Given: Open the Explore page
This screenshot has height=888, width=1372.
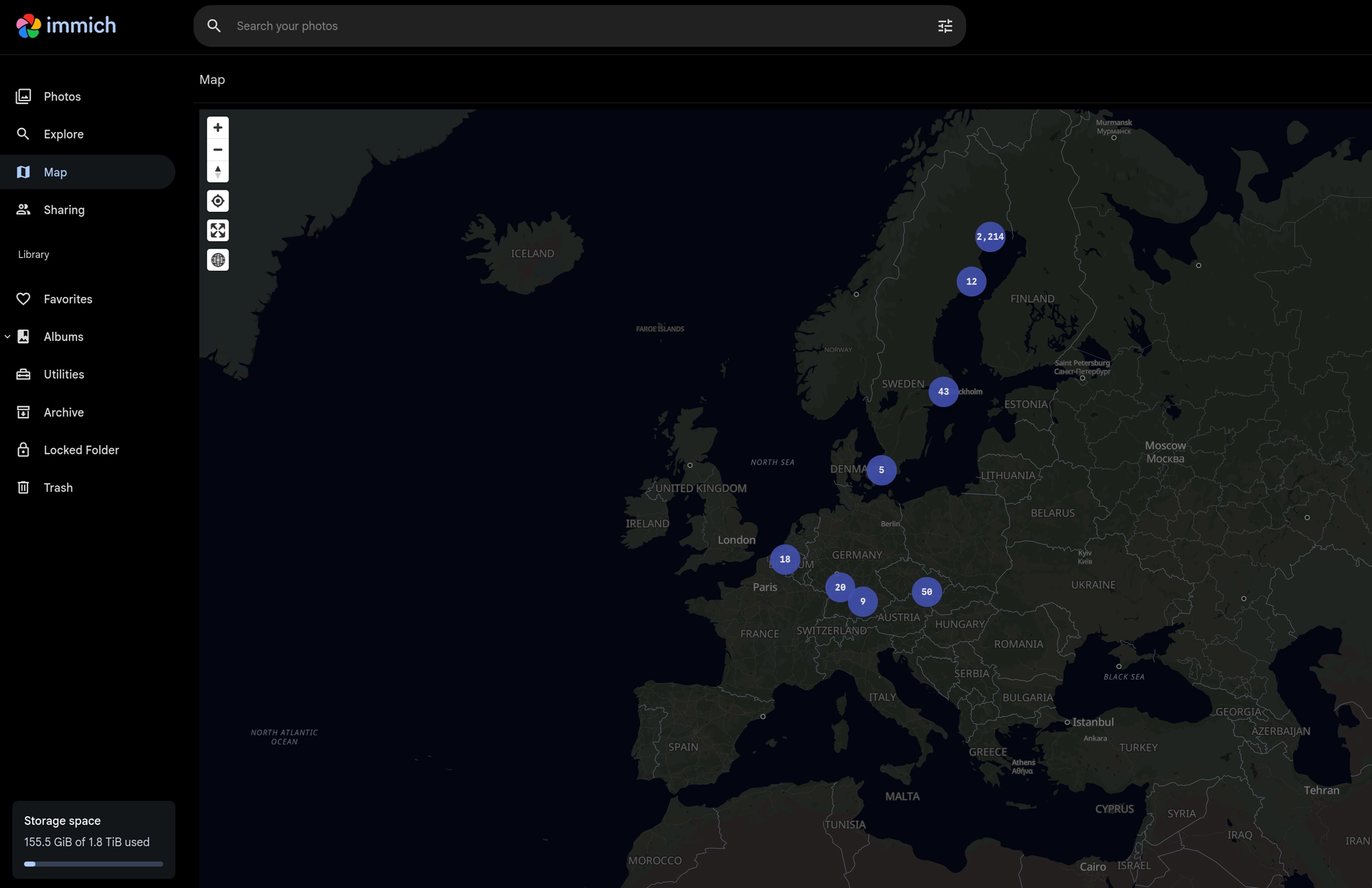Looking at the screenshot, I should tap(88, 134).
